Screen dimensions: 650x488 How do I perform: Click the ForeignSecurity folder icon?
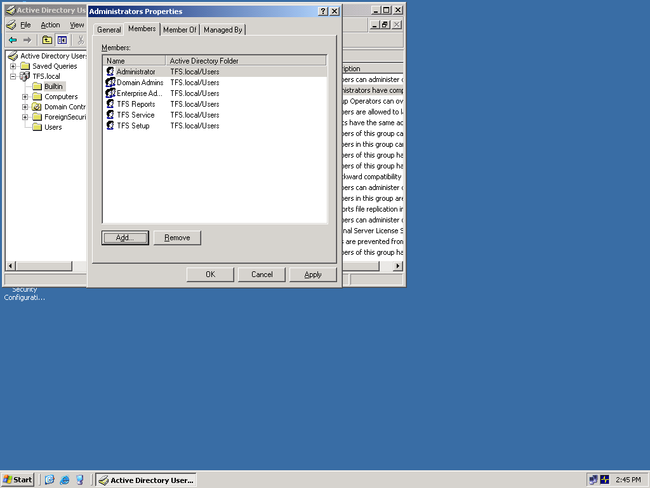tap(37, 117)
